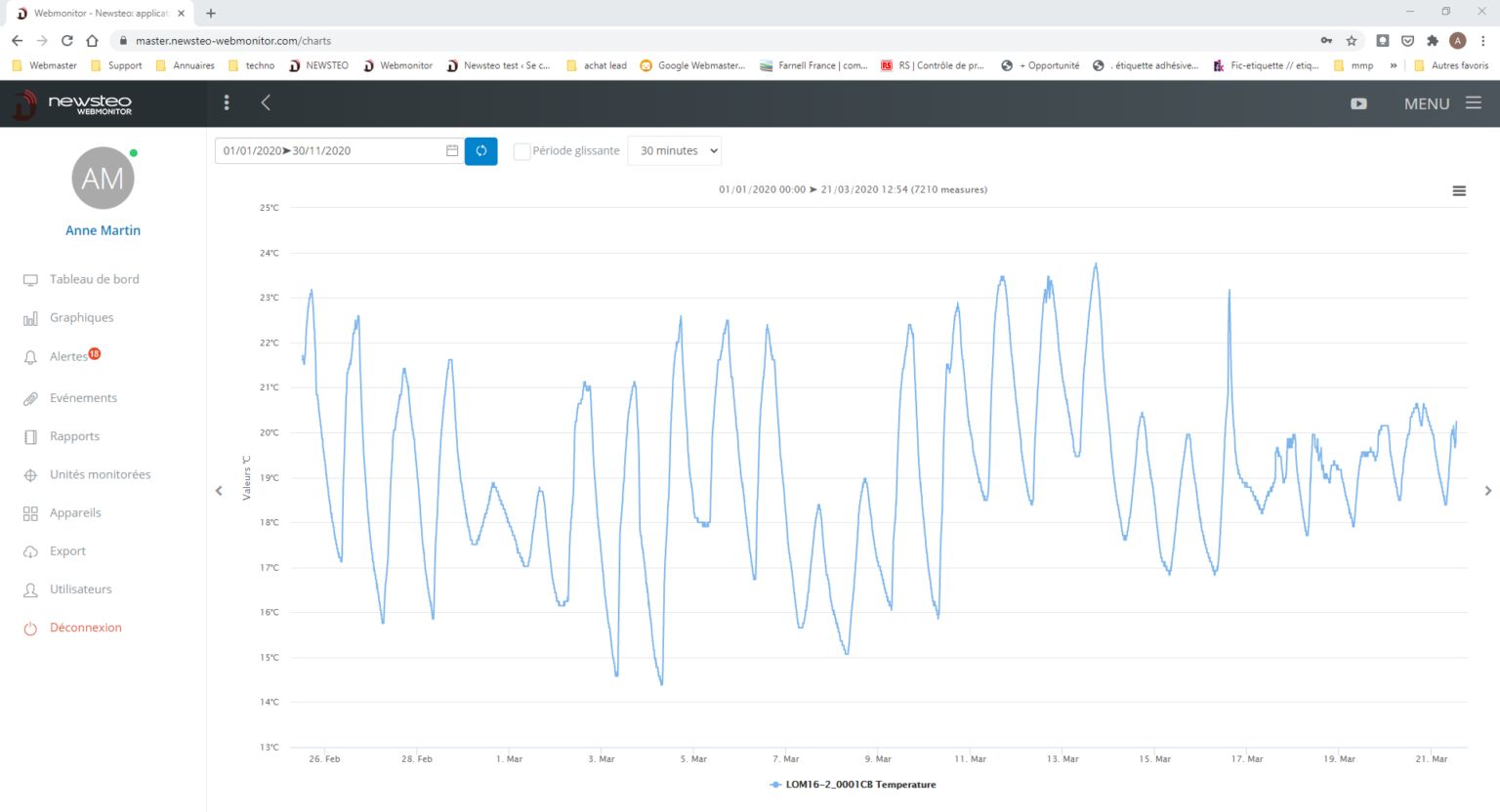
Task: Expand the bookmarks overflow chevron
Action: point(1394,65)
